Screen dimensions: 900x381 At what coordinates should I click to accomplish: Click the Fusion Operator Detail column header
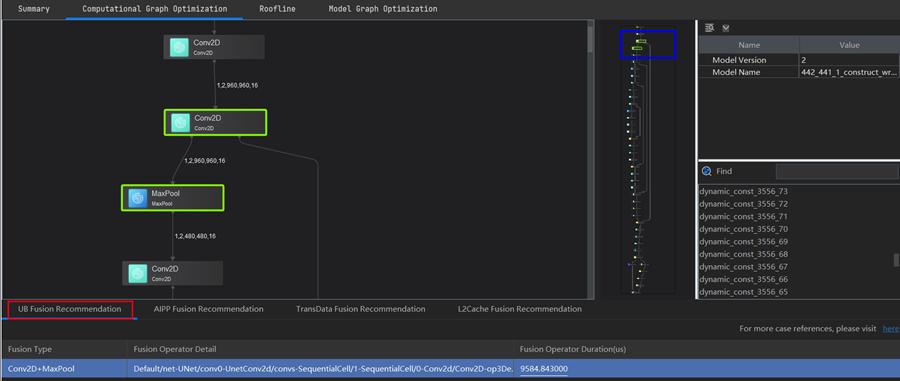(320, 349)
